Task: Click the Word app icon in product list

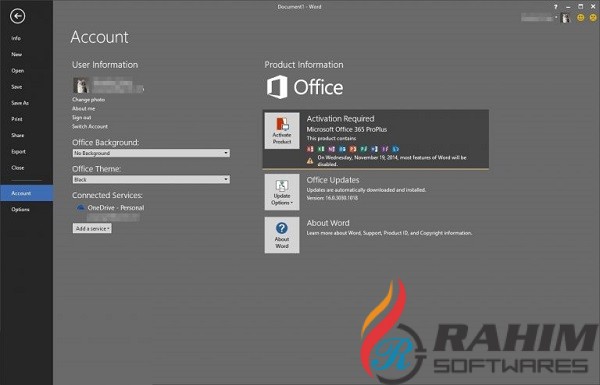Action: point(375,149)
